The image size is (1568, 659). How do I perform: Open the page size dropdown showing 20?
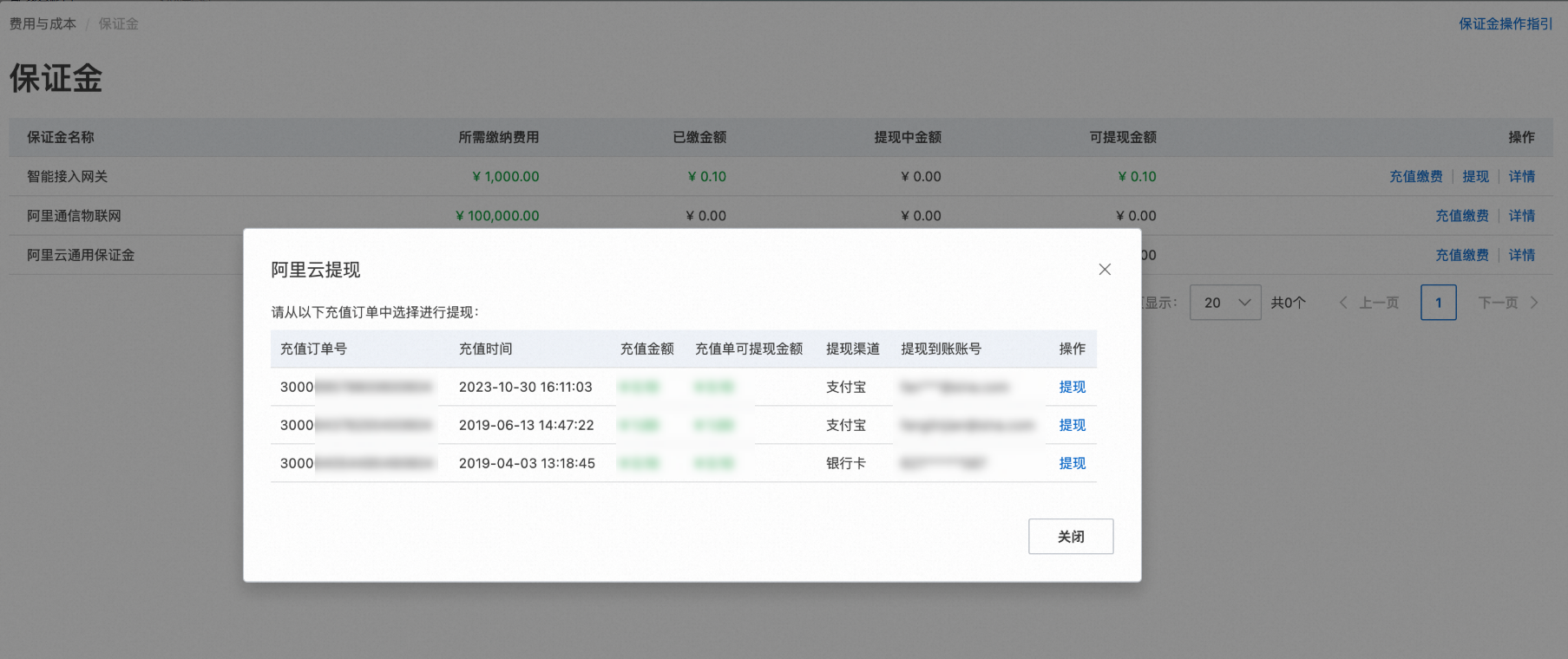[x=1225, y=303]
